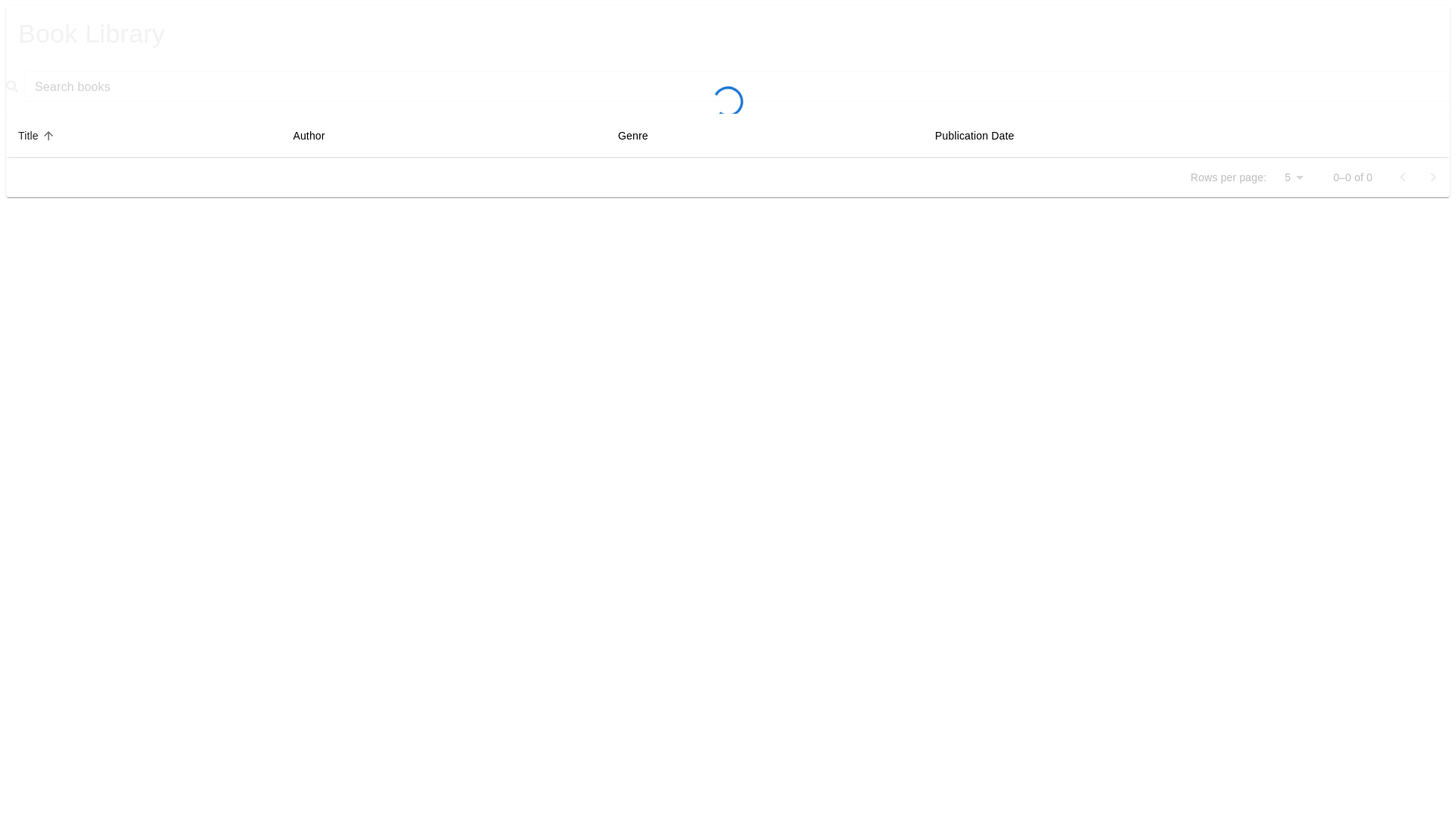
Task: Sort the table by Author
Action: click(309, 136)
